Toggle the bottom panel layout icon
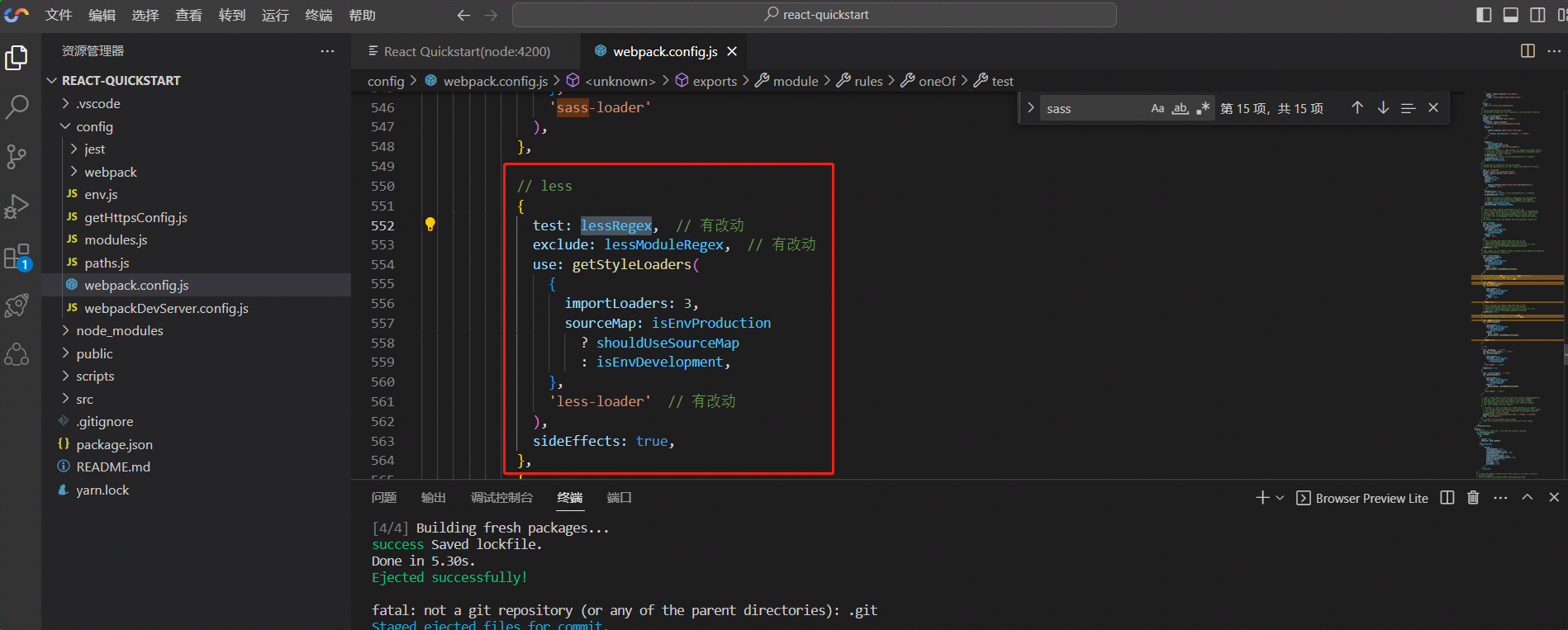Viewport: 1568px width, 630px height. click(x=1510, y=15)
